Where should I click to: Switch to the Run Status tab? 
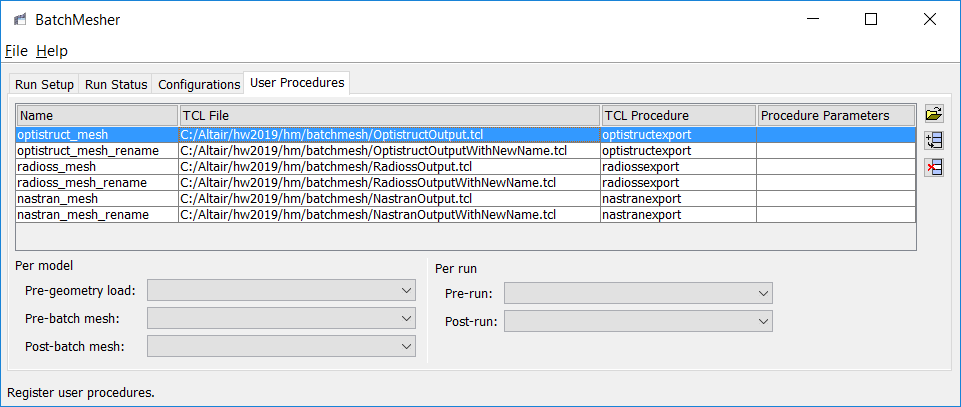coord(116,85)
